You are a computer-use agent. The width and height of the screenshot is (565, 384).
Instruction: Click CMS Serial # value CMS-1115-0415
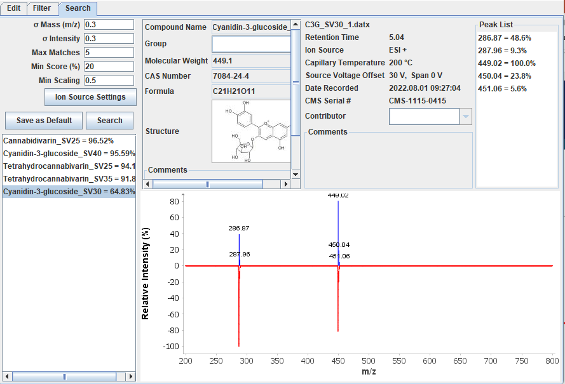(x=417, y=101)
